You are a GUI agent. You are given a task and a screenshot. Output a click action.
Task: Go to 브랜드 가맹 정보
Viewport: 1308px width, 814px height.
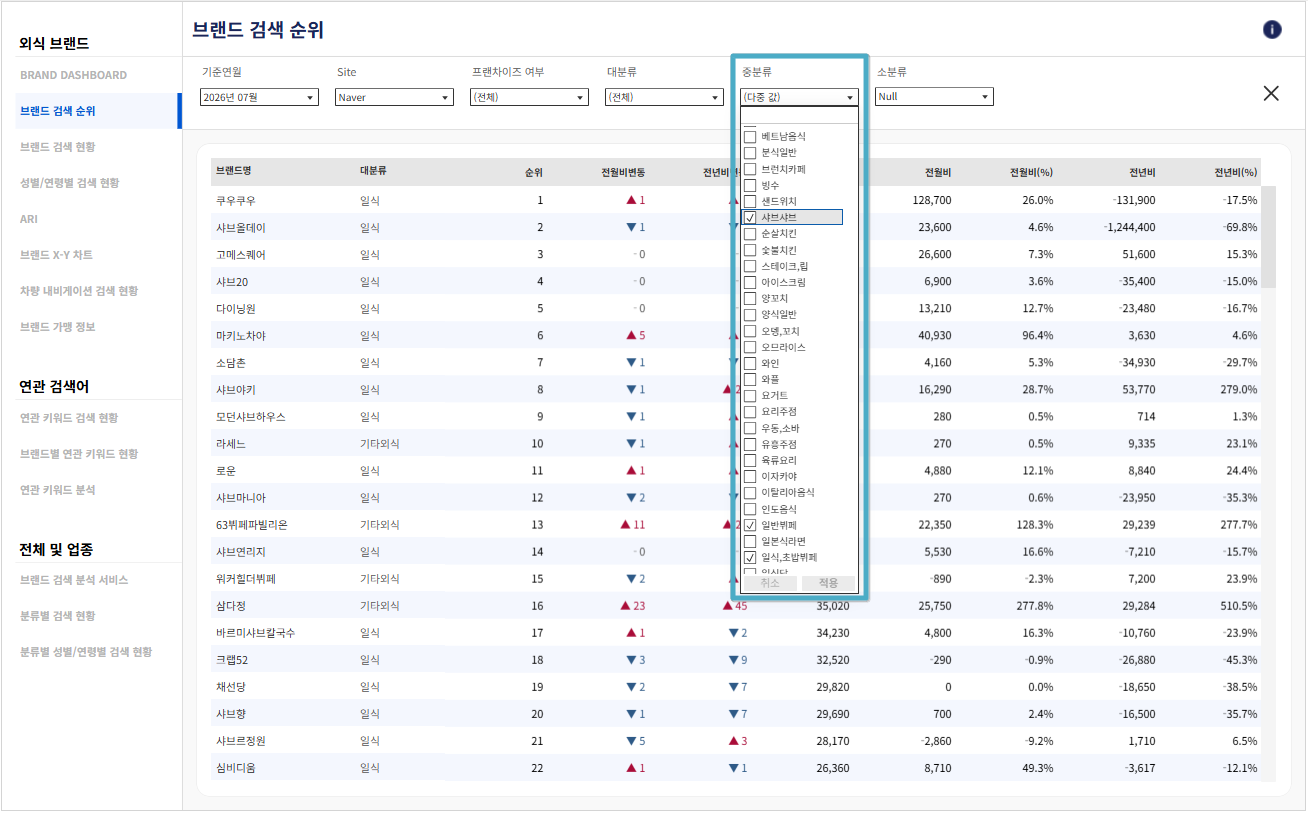(x=58, y=327)
